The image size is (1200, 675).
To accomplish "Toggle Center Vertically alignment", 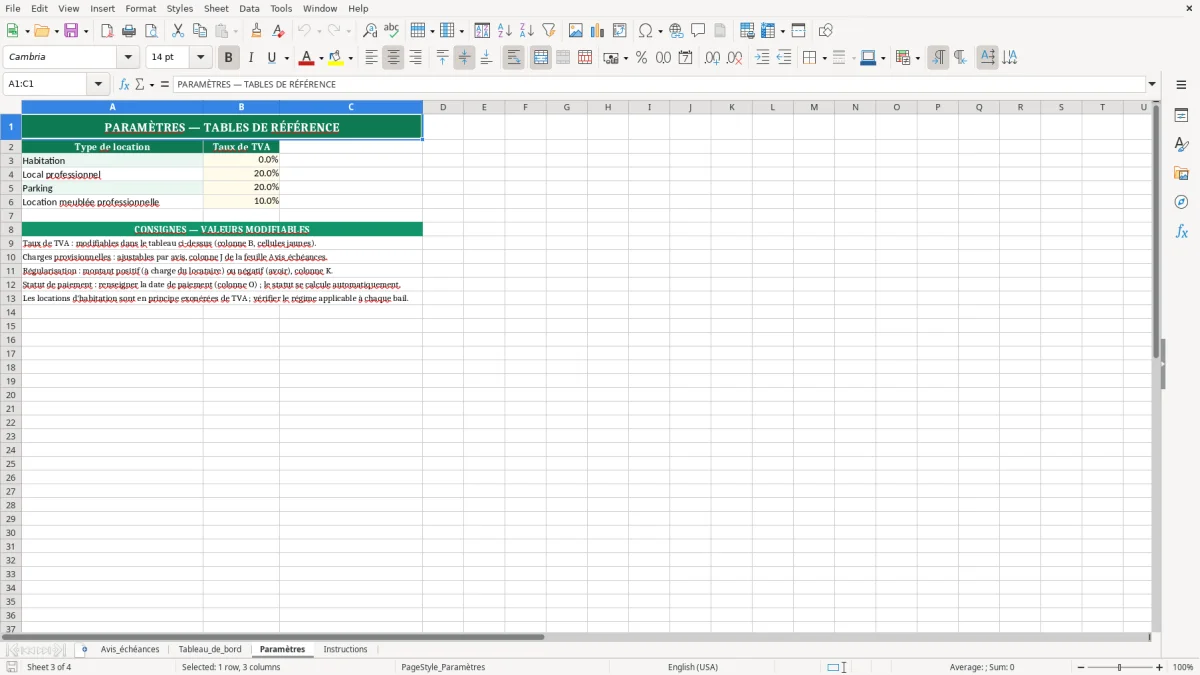I will coord(464,58).
